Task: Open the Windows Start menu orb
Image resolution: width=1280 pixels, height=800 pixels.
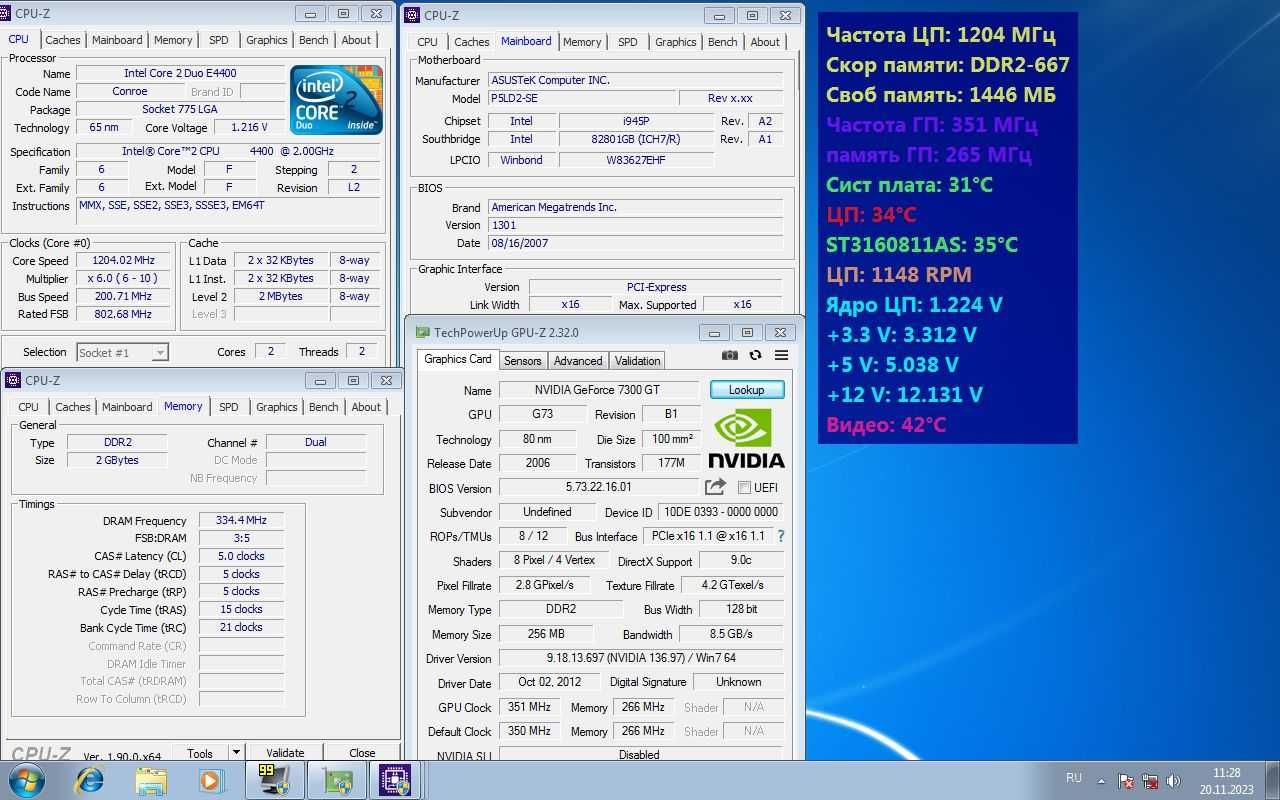Action: pyautogui.click(x=27, y=780)
